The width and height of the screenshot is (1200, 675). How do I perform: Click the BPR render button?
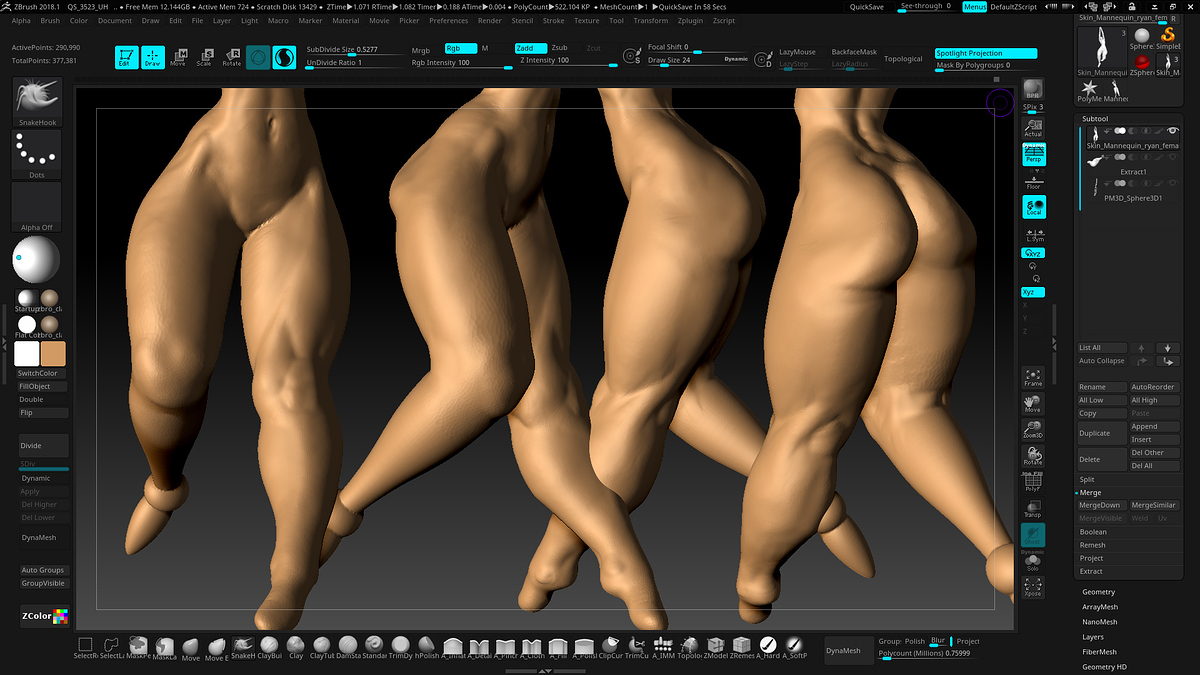(1033, 90)
